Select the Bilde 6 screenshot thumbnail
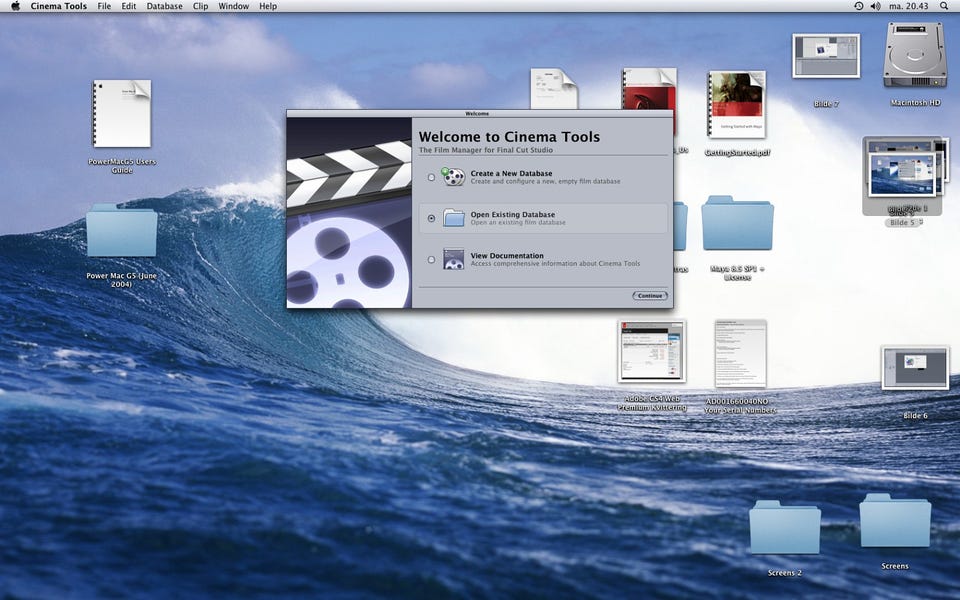960x600 pixels. tap(915, 368)
